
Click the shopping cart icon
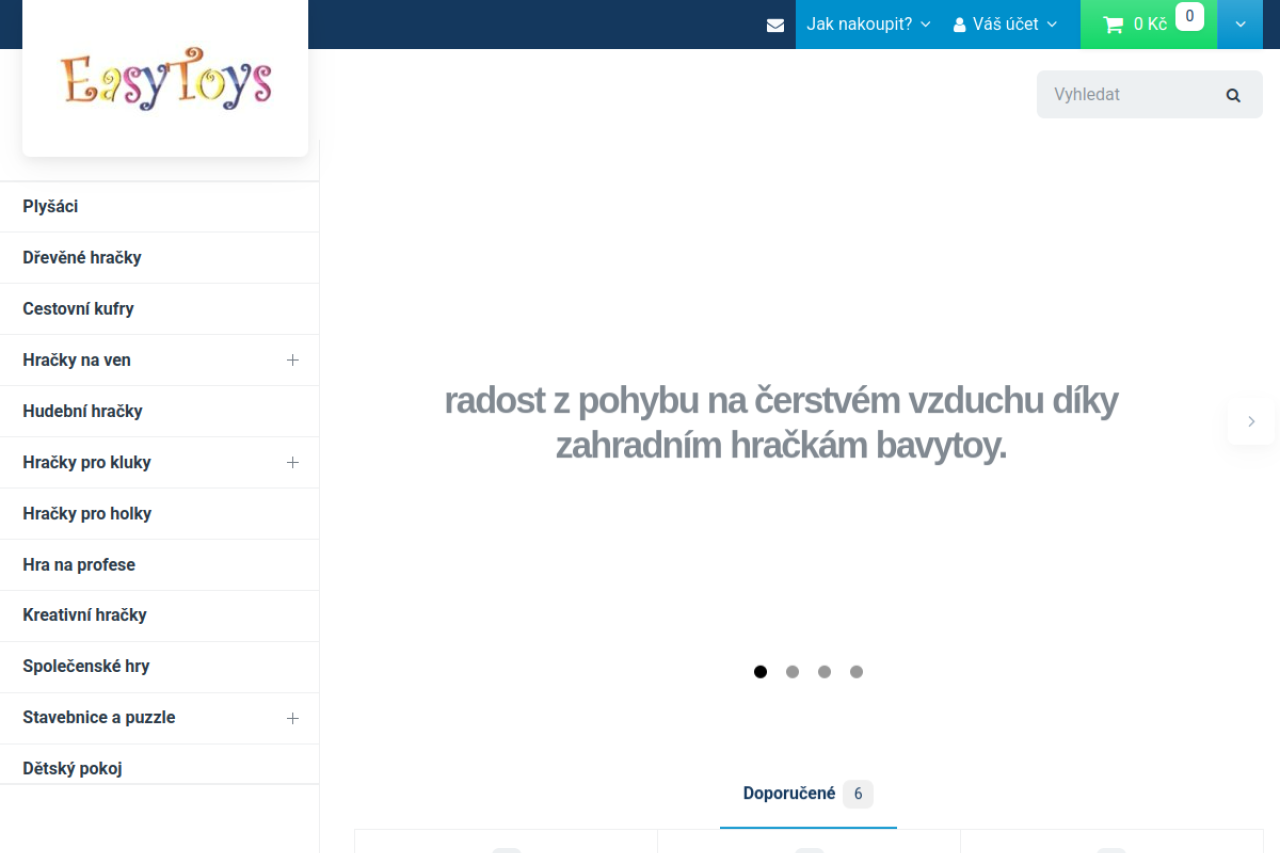[1113, 25]
